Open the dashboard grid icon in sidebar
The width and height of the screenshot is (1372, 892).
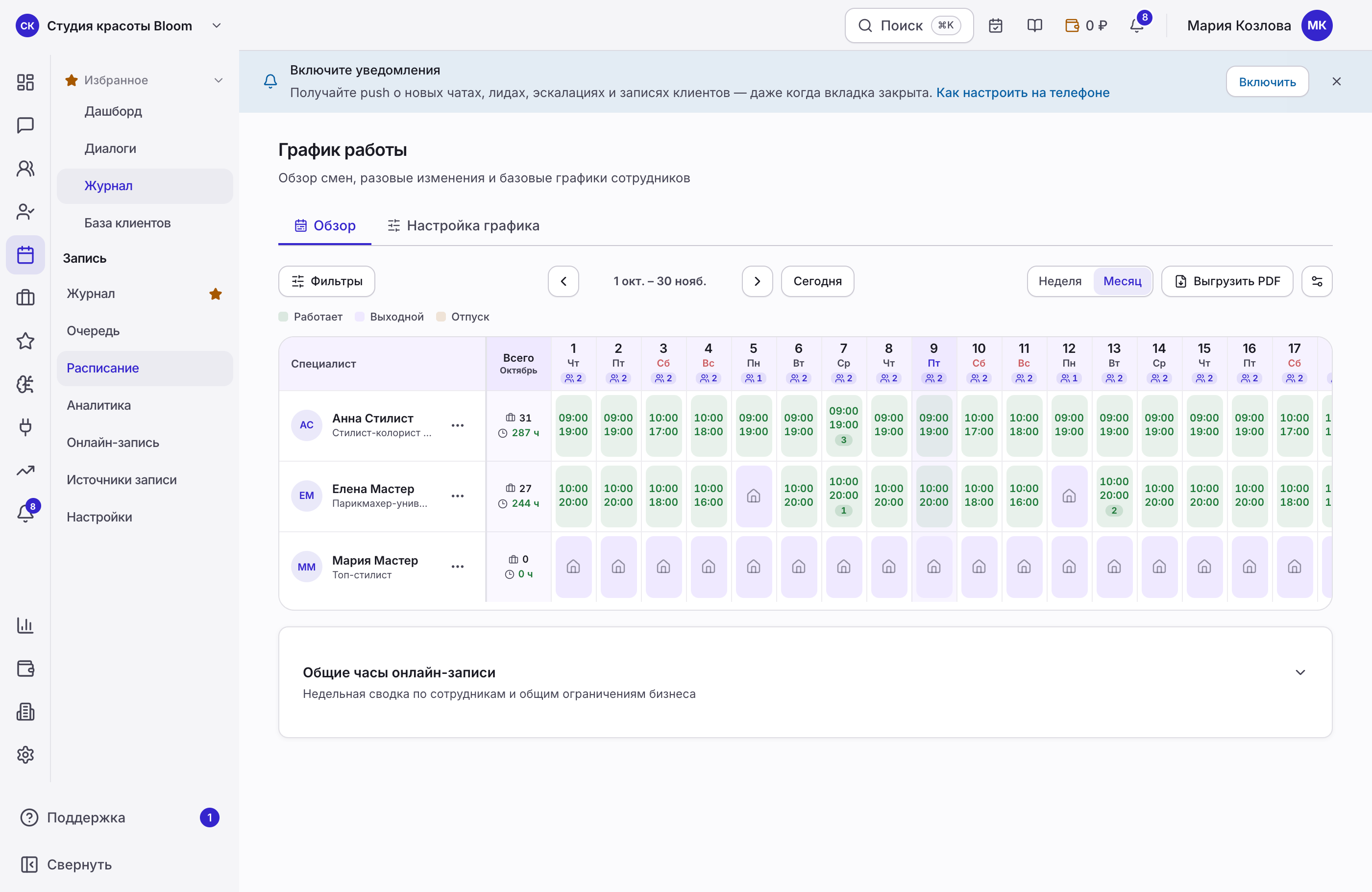[25, 82]
